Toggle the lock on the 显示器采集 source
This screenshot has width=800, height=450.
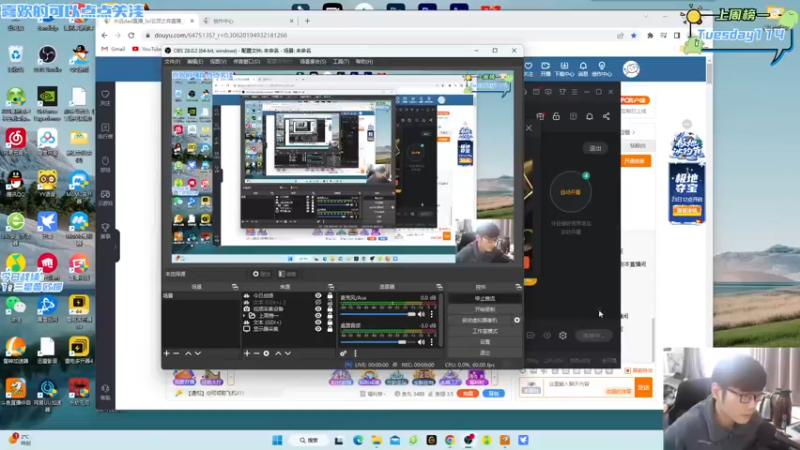click(330, 329)
